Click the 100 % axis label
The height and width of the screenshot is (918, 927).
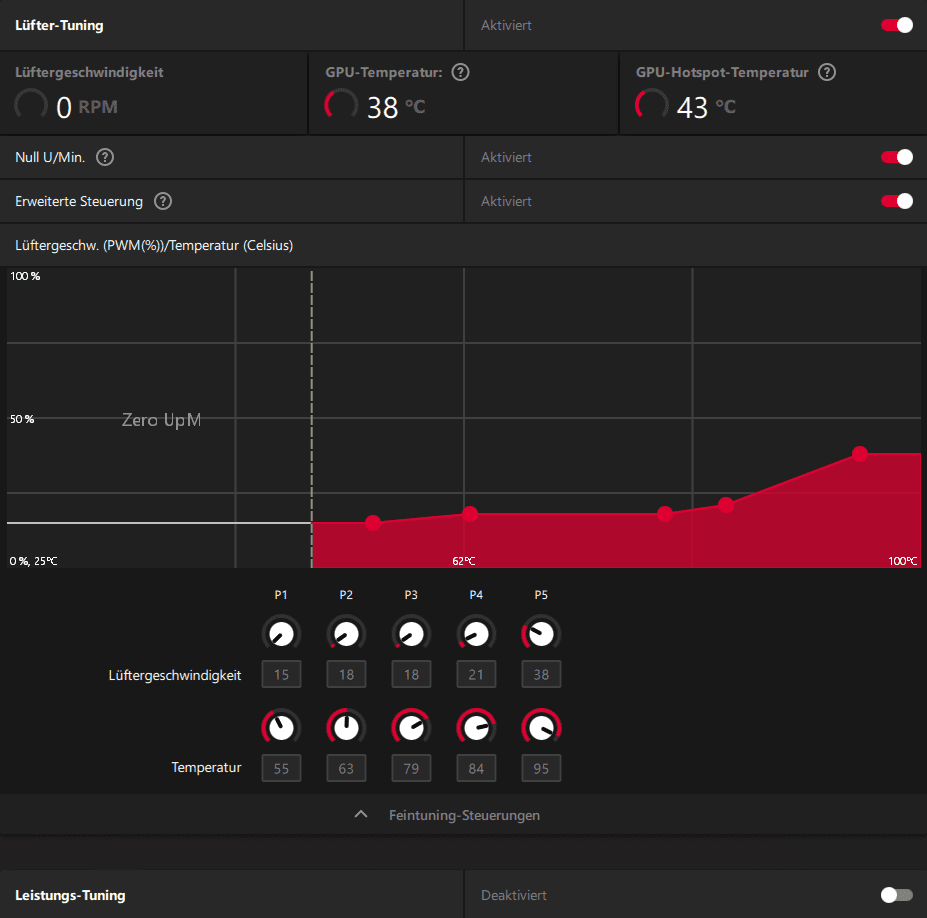tap(25, 276)
